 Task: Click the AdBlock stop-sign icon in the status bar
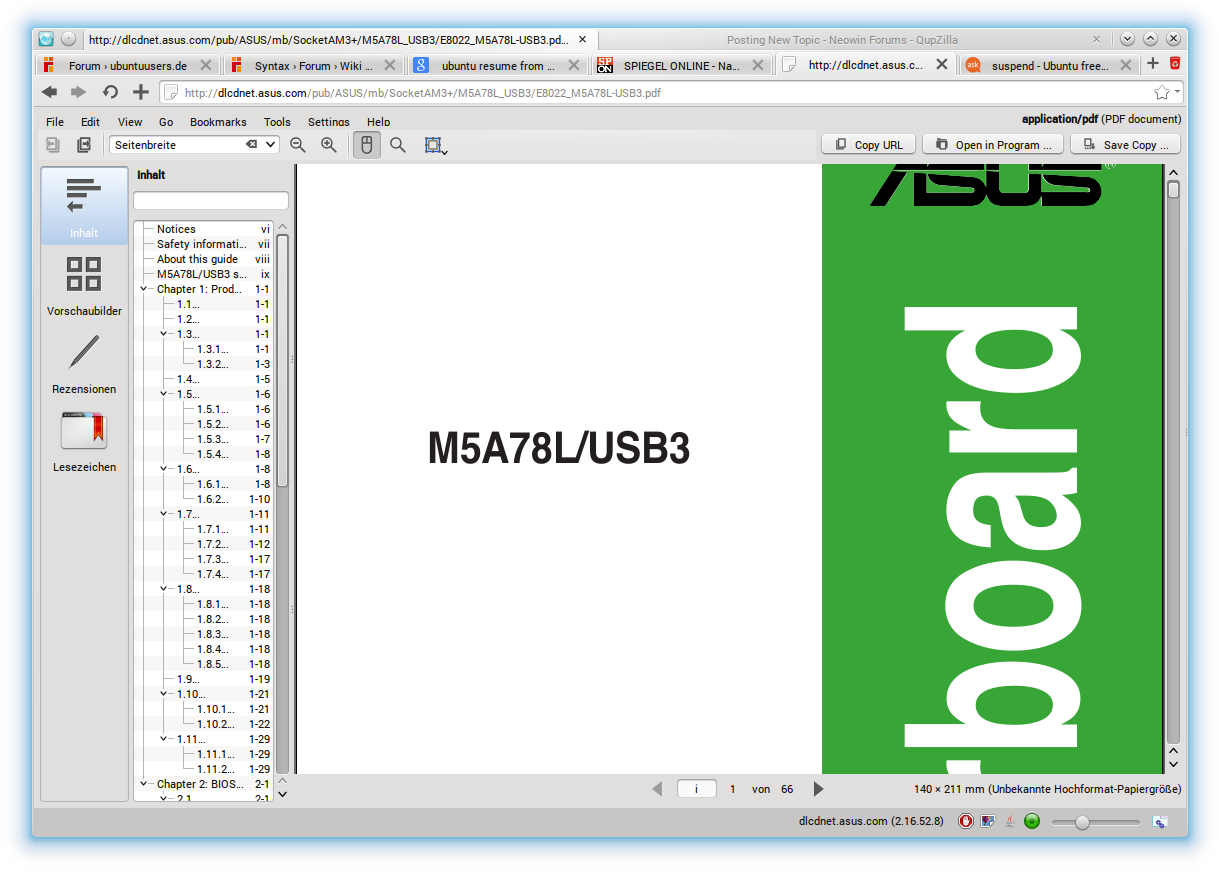(x=966, y=821)
